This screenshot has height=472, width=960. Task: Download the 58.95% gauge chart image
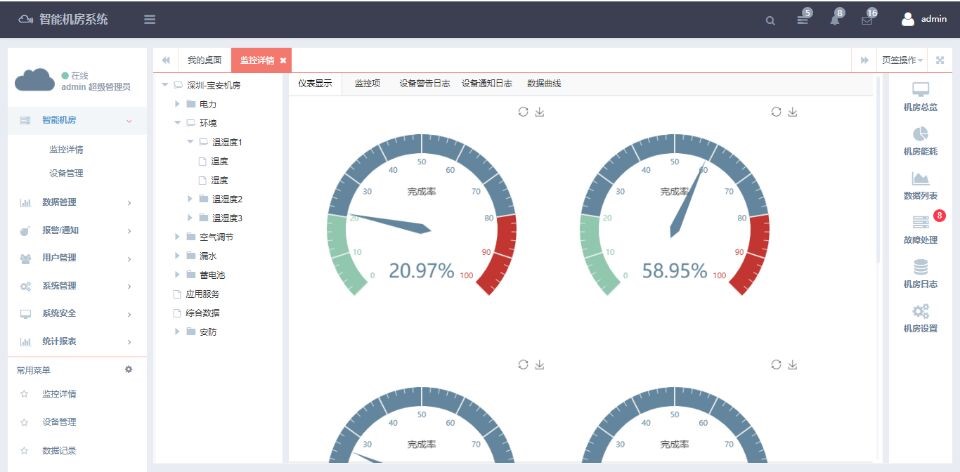pyautogui.click(x=793, y=112)
